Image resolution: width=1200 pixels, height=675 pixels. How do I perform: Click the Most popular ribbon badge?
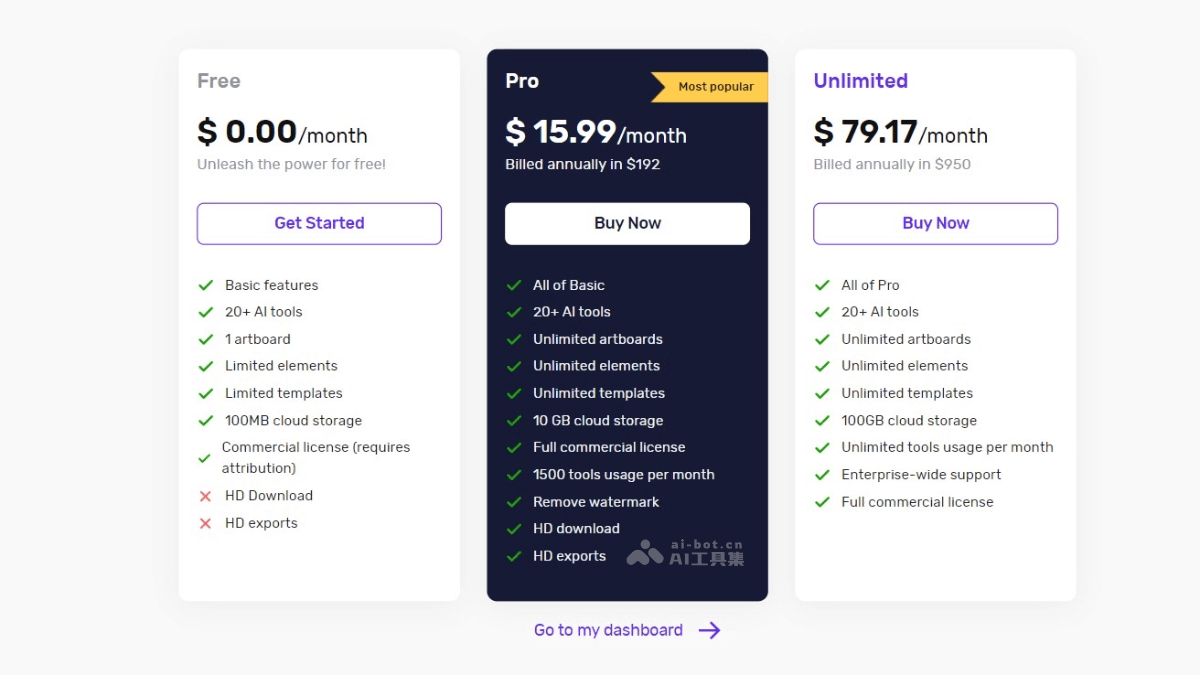[x=712, y=87]
